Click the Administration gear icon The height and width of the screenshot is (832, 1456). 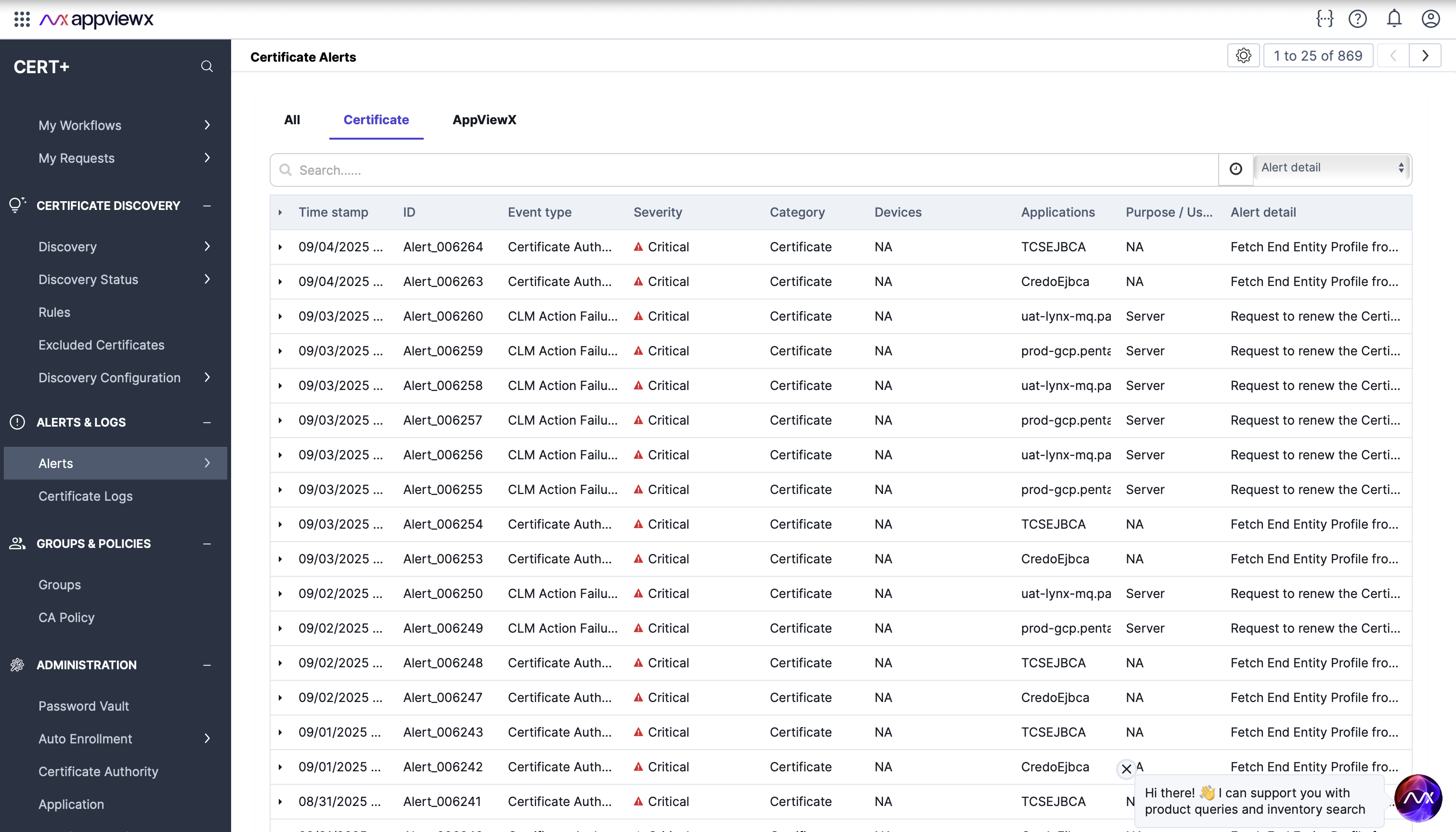click(x=17, y=664)
